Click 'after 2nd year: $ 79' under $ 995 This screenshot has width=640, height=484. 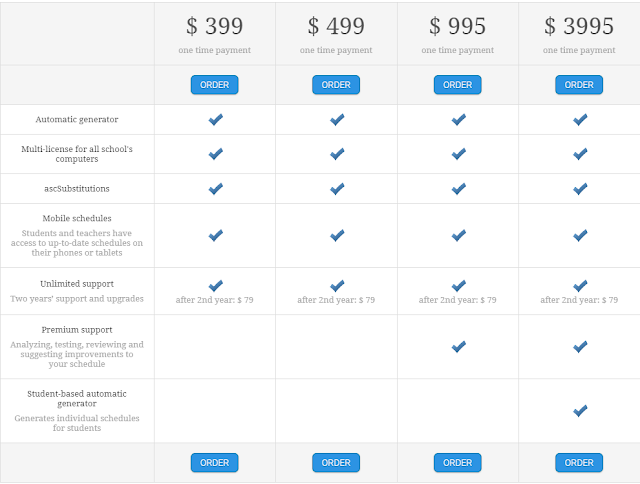pos(457,300)
